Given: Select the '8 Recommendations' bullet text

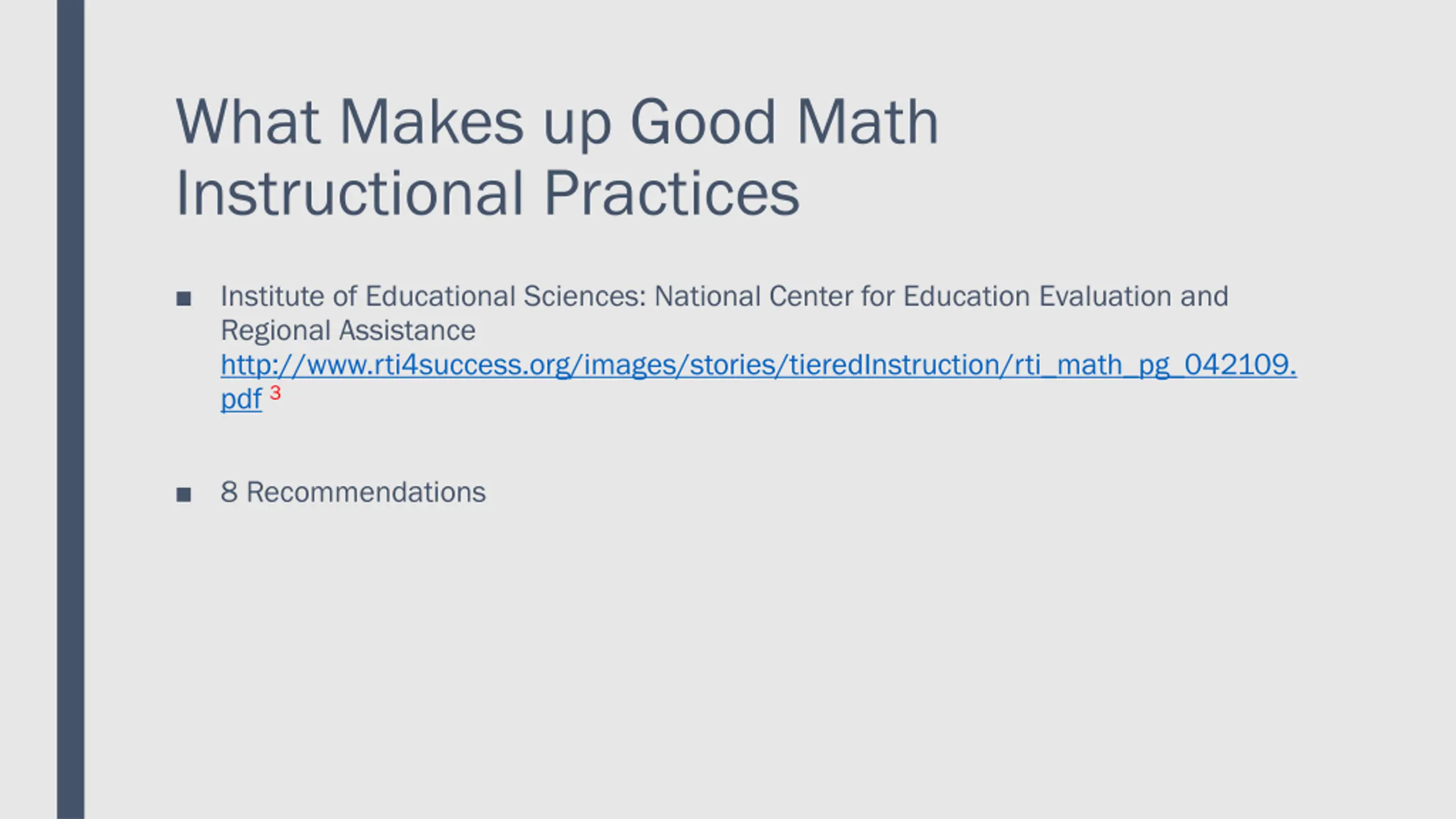Looking at the screenshot, I should pos(353,492).
